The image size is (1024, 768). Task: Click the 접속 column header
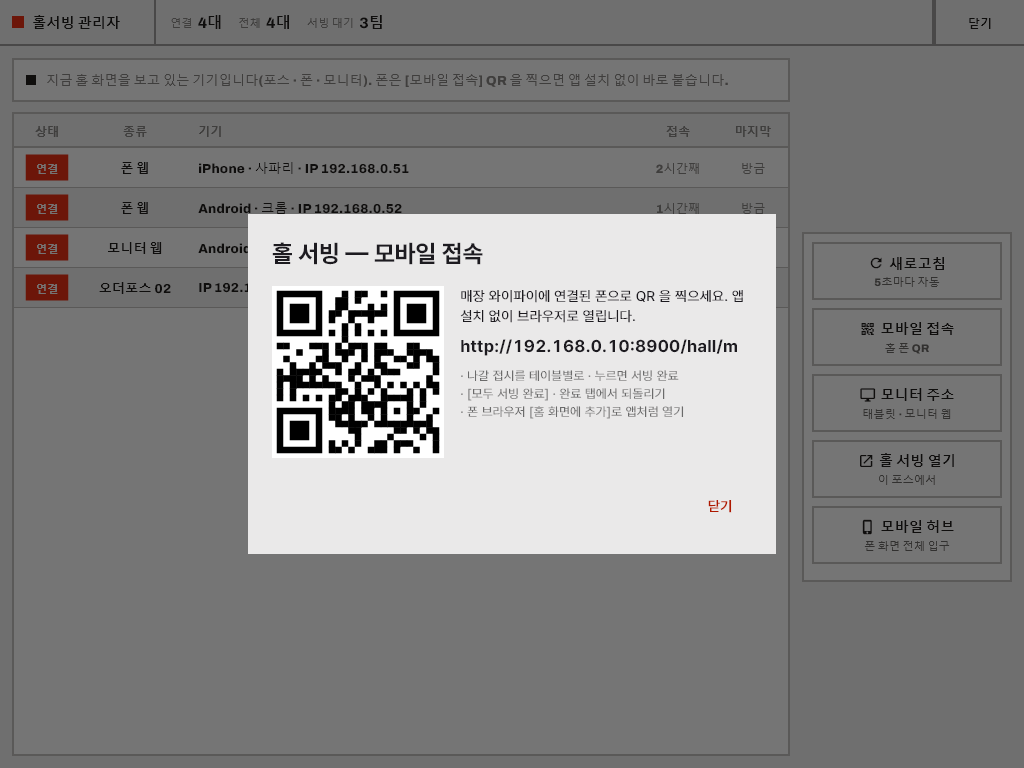[x=677, y=131]
